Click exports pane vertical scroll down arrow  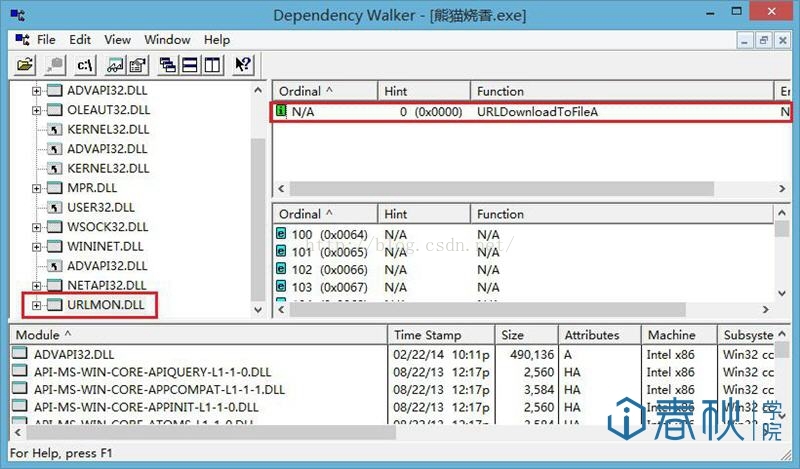click(782, 293)
